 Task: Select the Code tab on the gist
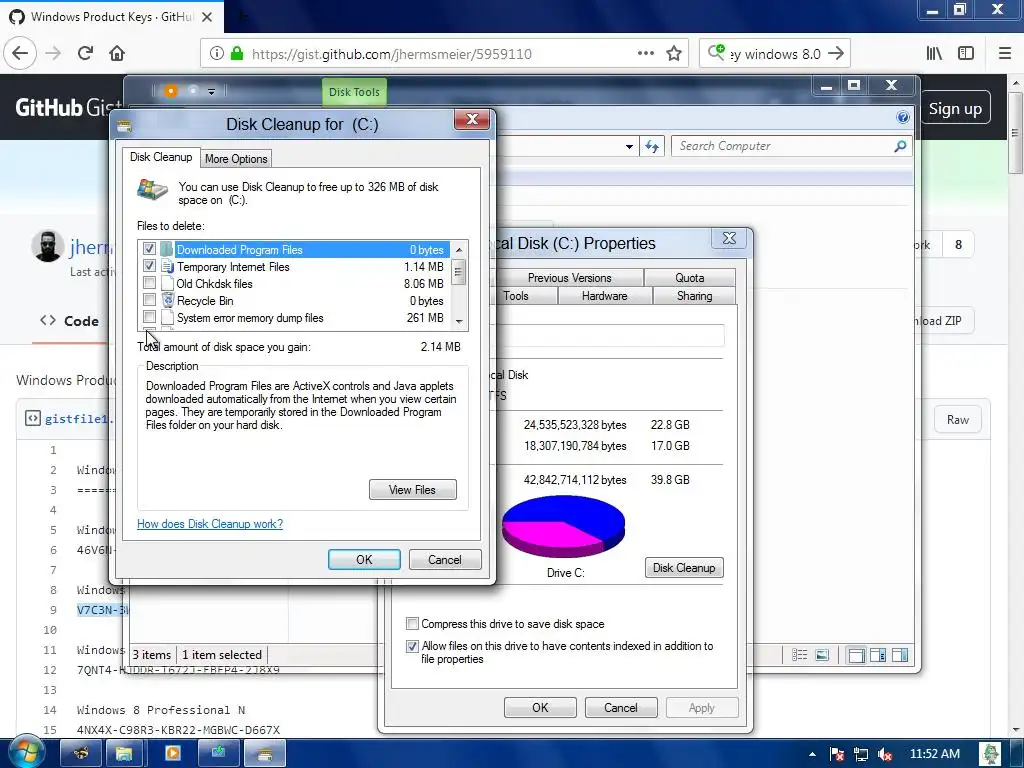point(70,321)
